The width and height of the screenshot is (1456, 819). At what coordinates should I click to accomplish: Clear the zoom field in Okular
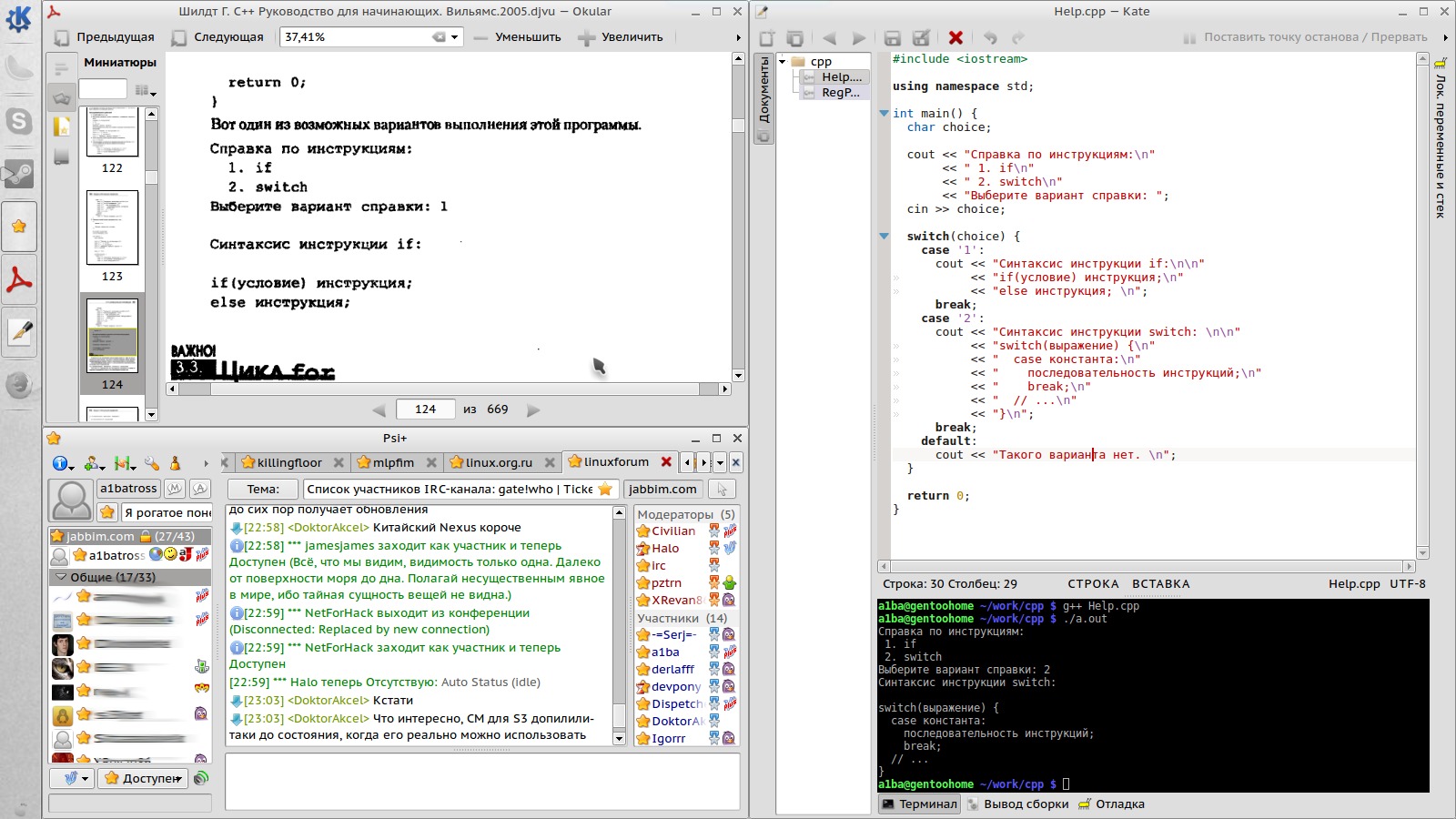(440, 37)
